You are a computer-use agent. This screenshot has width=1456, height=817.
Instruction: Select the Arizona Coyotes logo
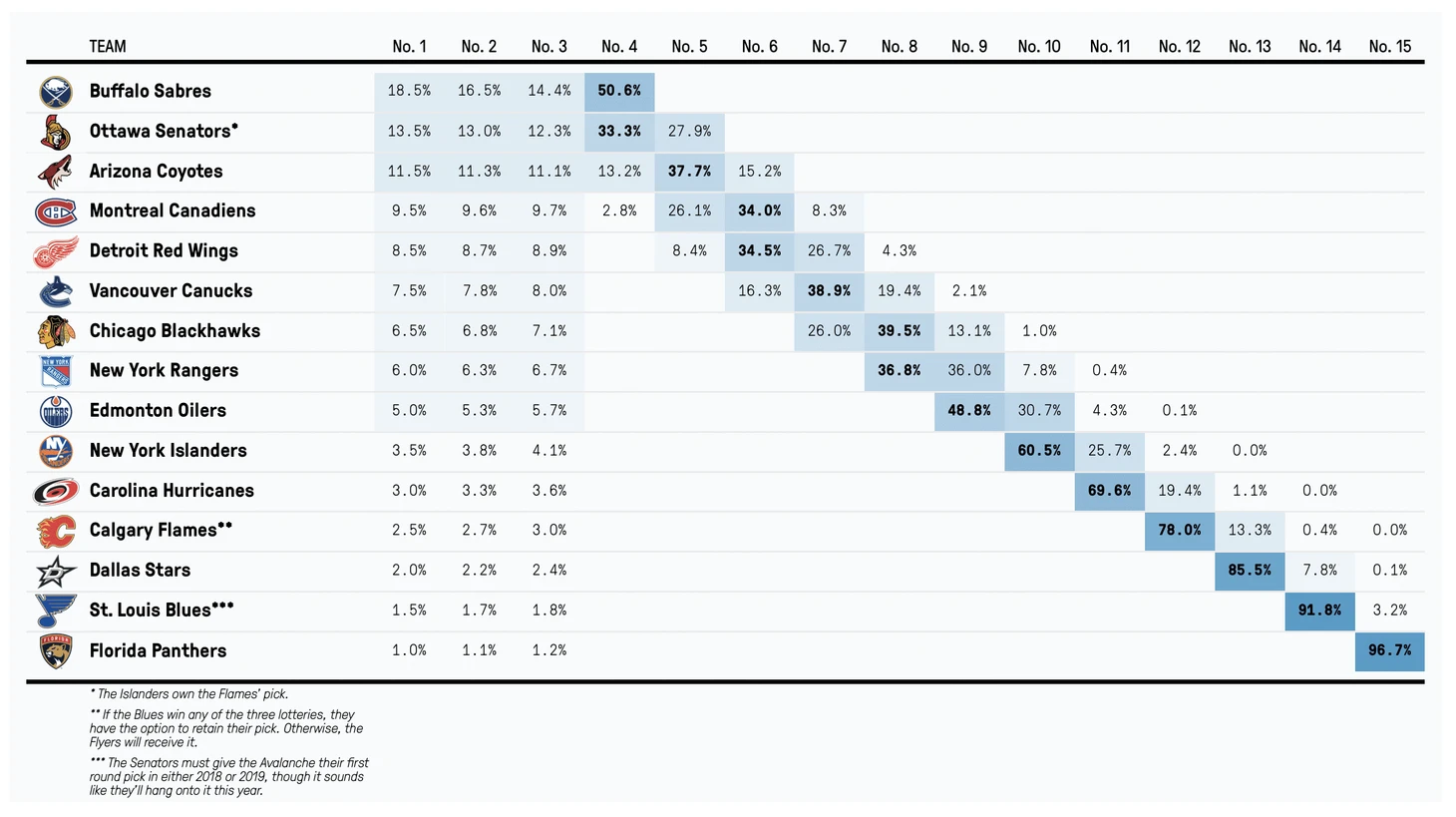pyautogui.click(x=56, y=172)
